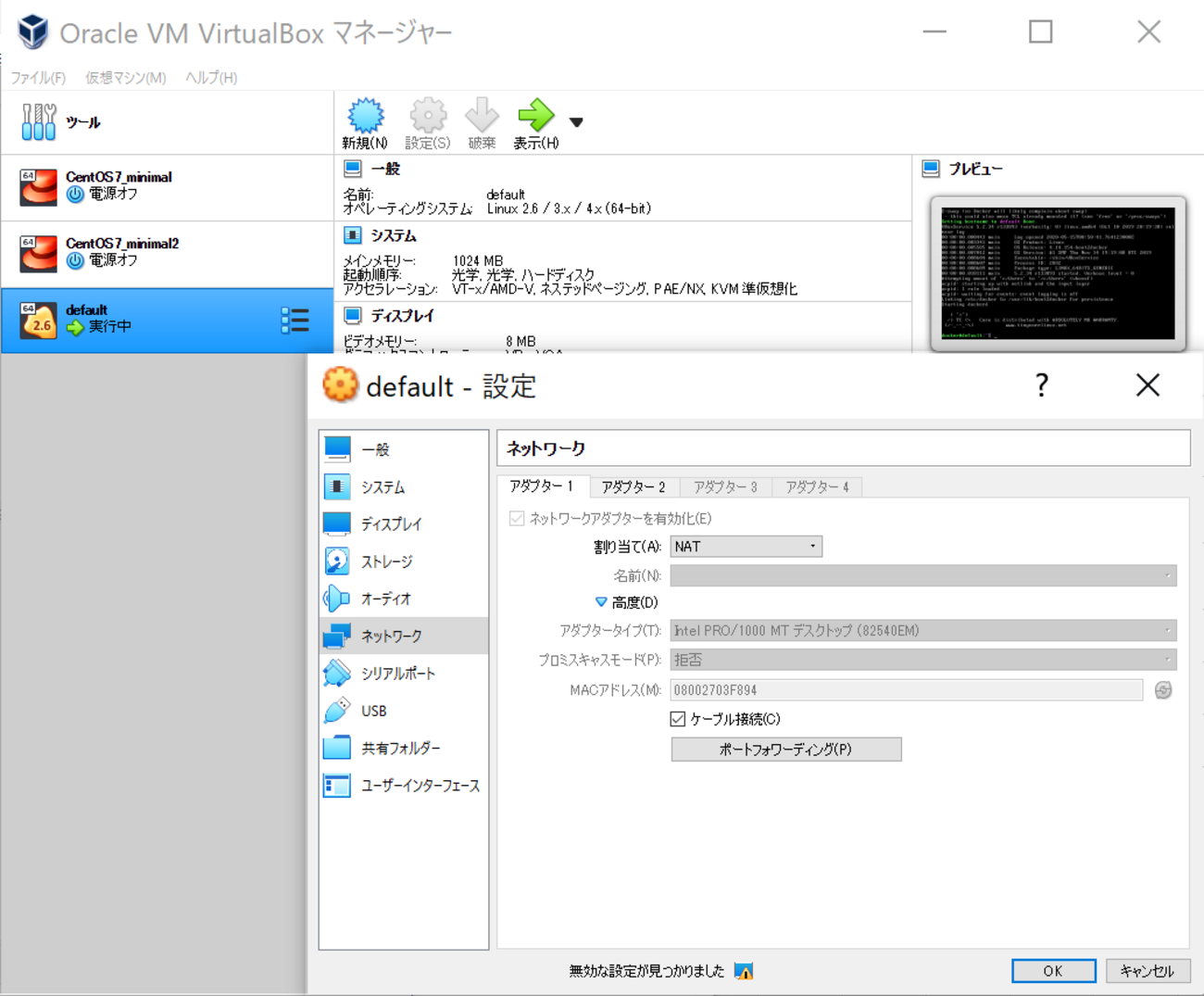Click the 表示(H) green arrow icon
1204x996 pixels.
(535, 116)
